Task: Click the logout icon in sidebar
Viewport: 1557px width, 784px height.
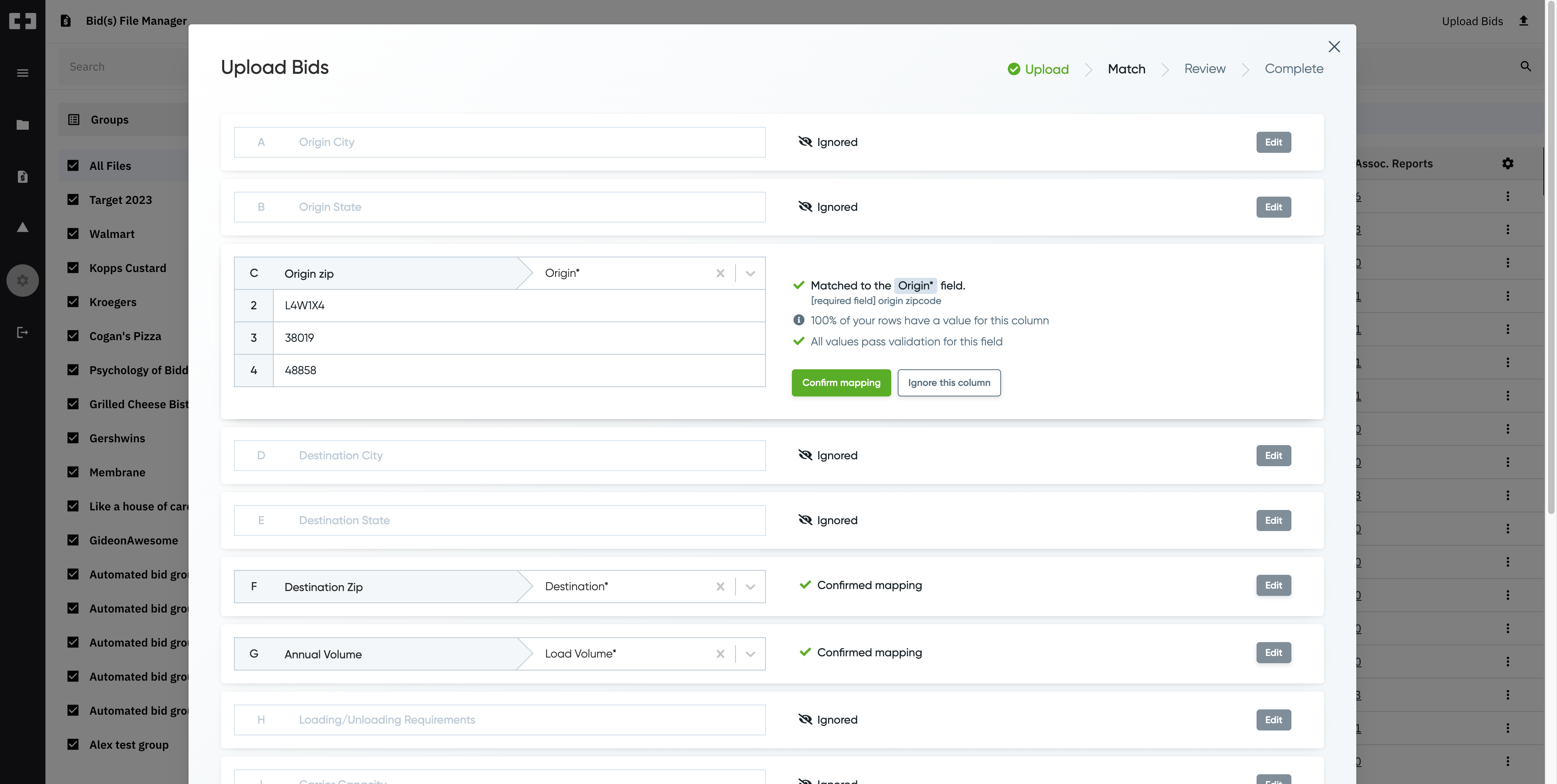Action: [x=22, y=332]
